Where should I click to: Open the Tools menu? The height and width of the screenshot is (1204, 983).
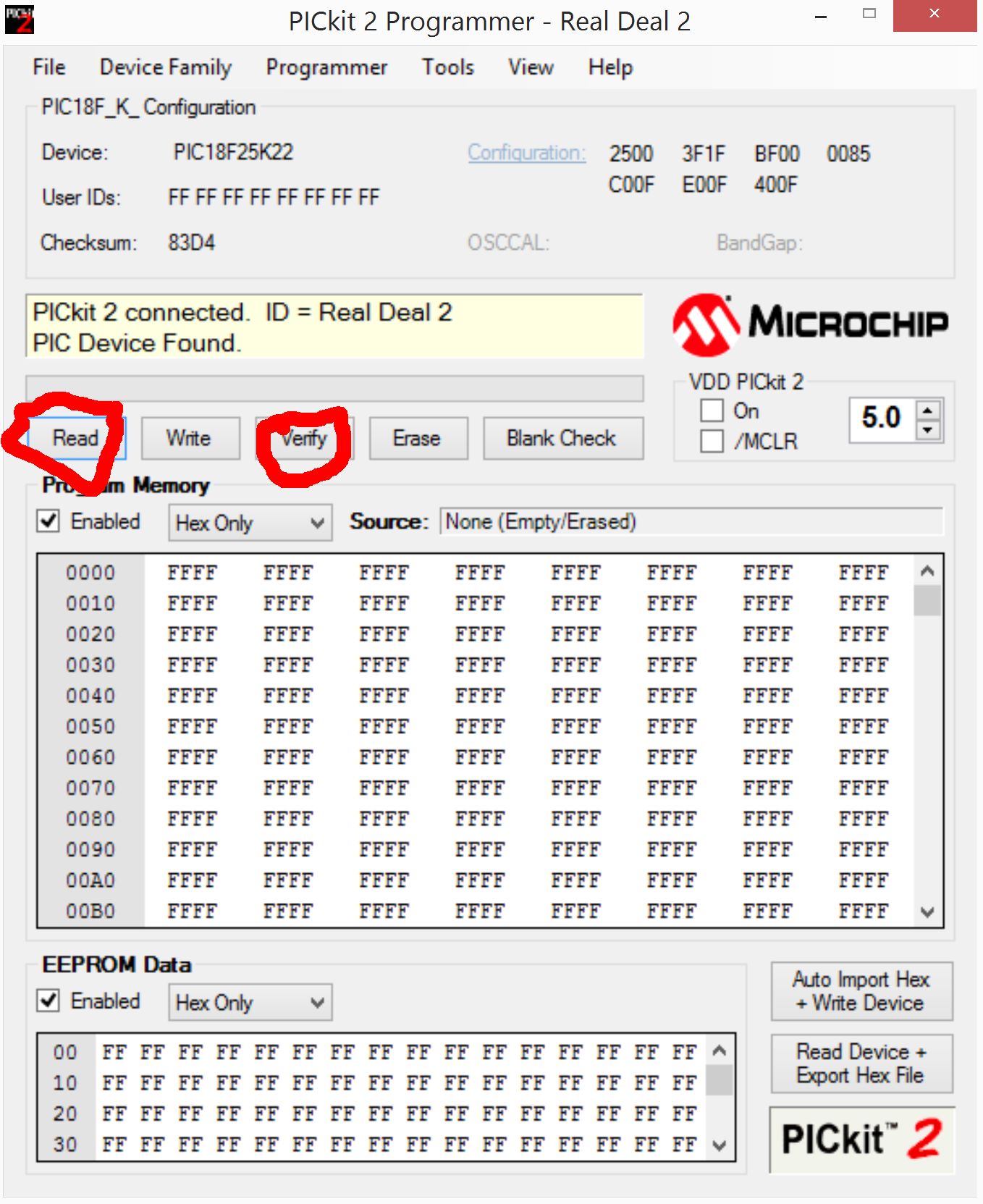click(x=448, y=67)
